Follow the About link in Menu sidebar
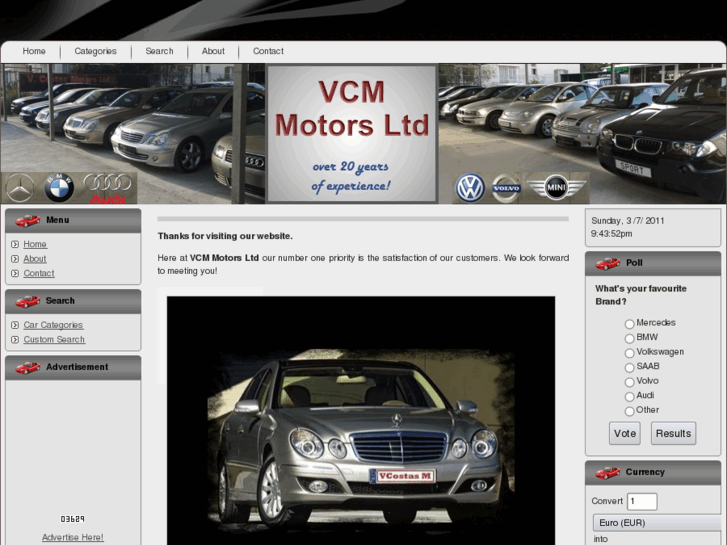727x545 pixels. click(x=35, y=259)
